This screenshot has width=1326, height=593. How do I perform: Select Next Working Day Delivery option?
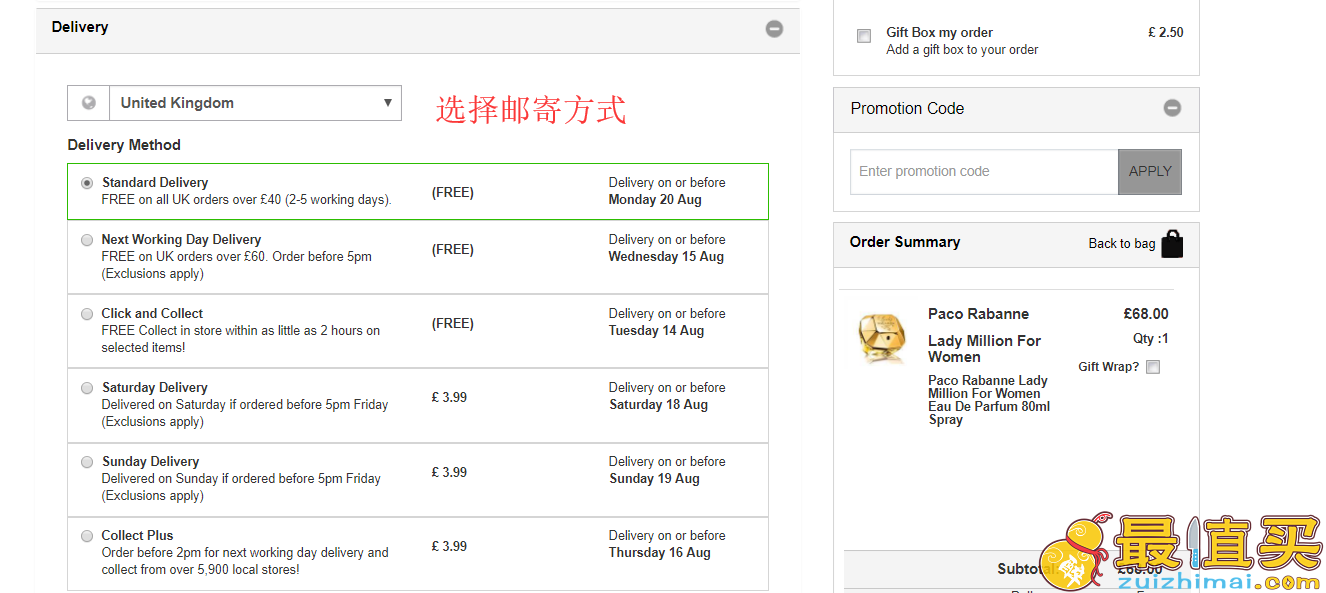(x=87, y=240)
